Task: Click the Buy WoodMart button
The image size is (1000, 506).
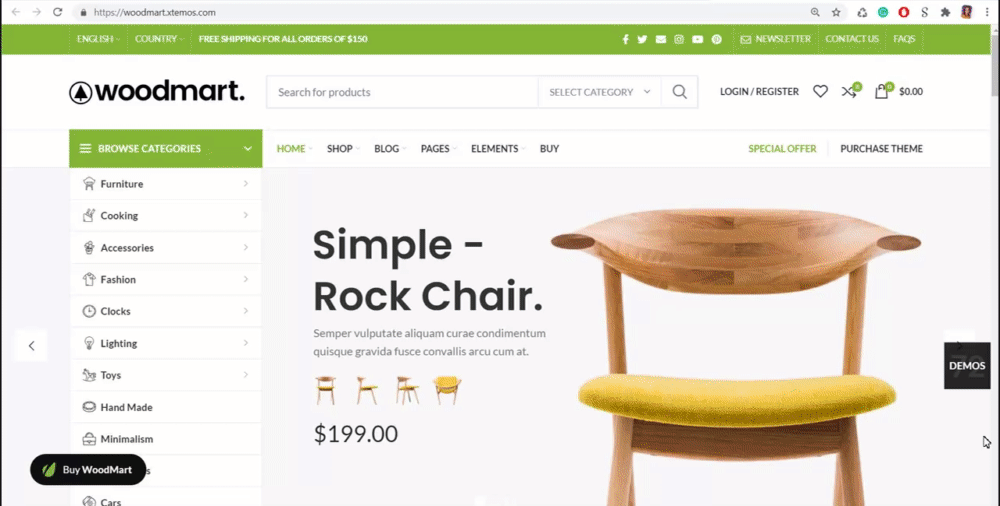Action: click(x=88, y=470)
